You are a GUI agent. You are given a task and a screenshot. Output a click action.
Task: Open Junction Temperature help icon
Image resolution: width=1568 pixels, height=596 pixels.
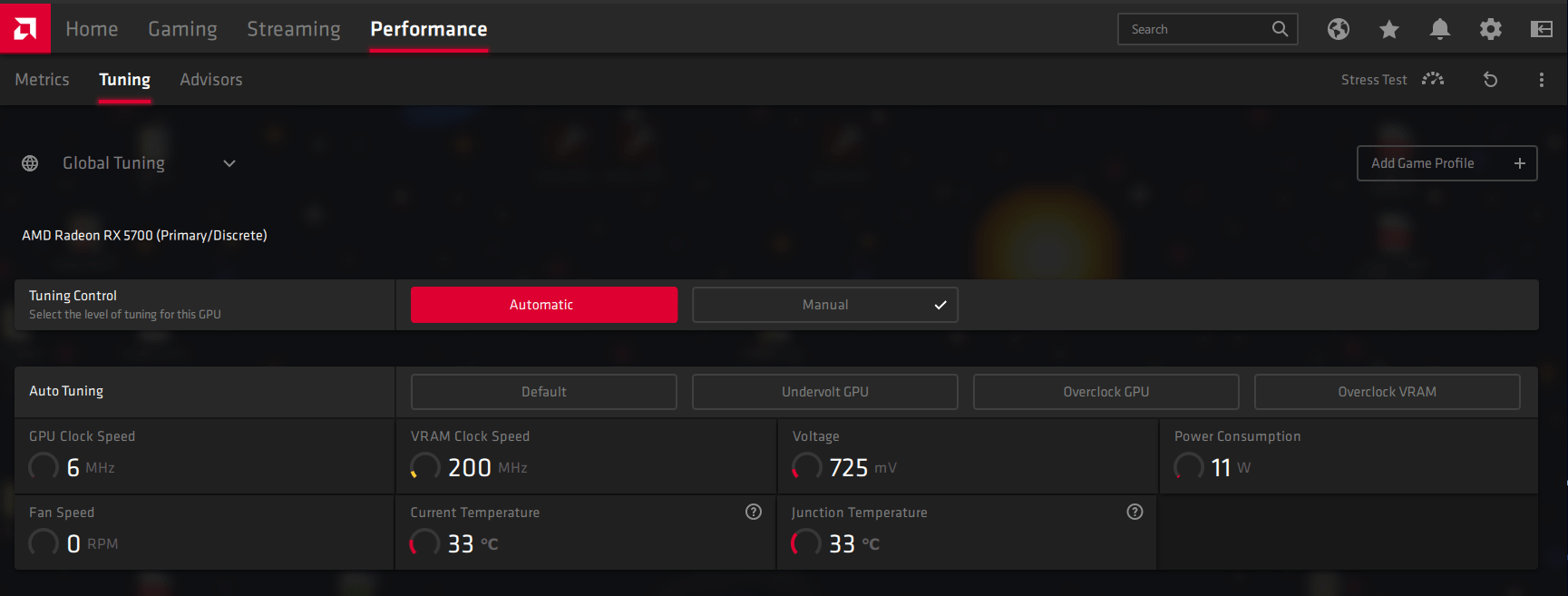point(1135,512)
